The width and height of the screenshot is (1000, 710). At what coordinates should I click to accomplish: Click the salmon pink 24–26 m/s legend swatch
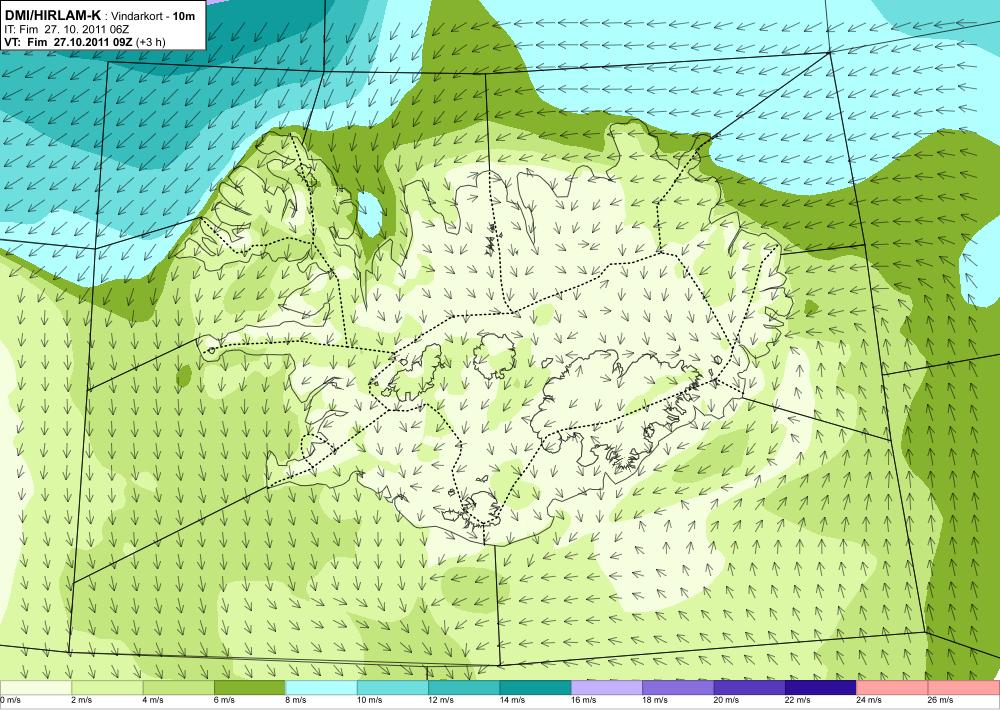pyautogui.click(x=893, y=688)
